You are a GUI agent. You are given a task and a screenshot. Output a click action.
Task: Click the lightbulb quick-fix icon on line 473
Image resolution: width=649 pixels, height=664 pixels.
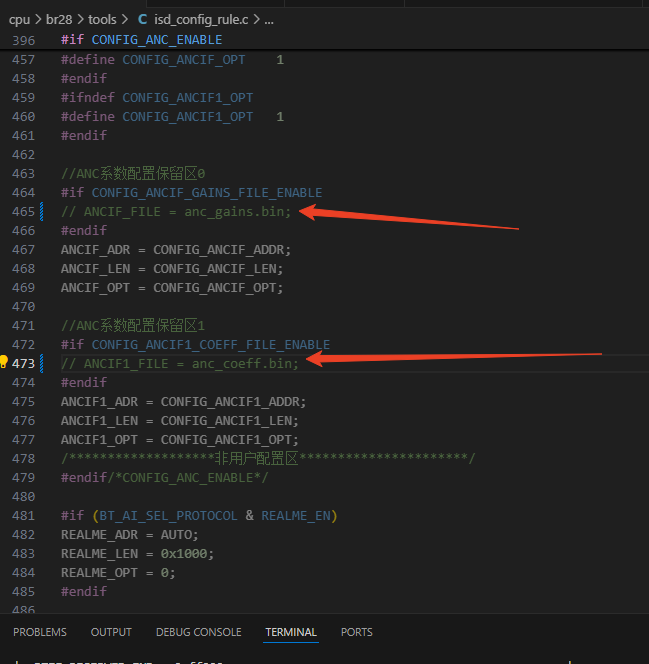tap(3, 362)
